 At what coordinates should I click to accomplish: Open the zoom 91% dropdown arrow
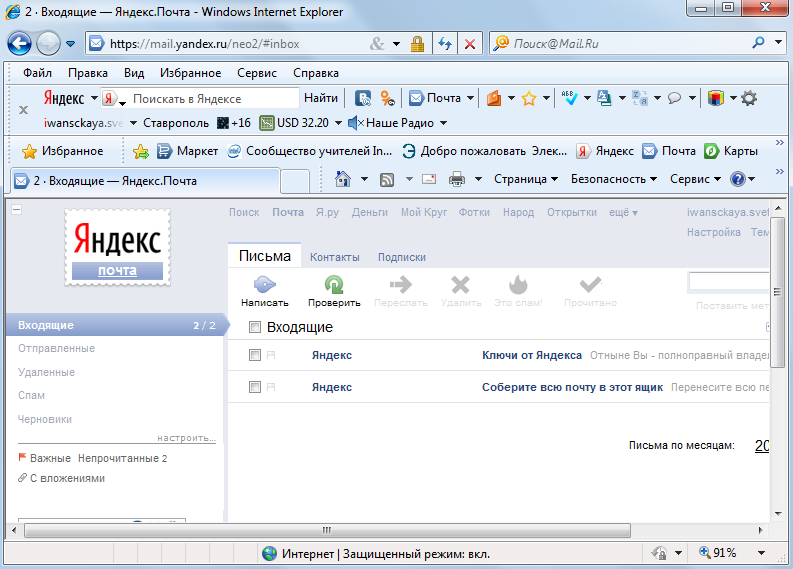[x=761, y=553]
